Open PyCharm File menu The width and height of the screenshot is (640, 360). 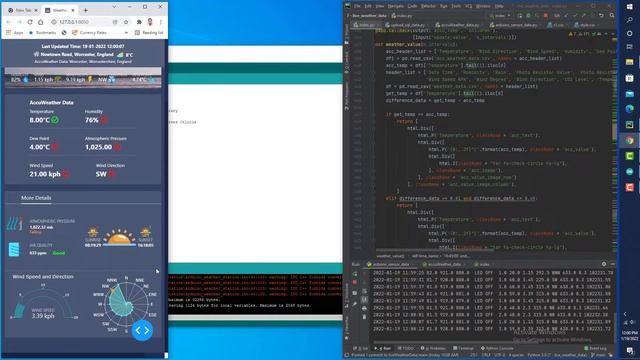pos(357,7)
